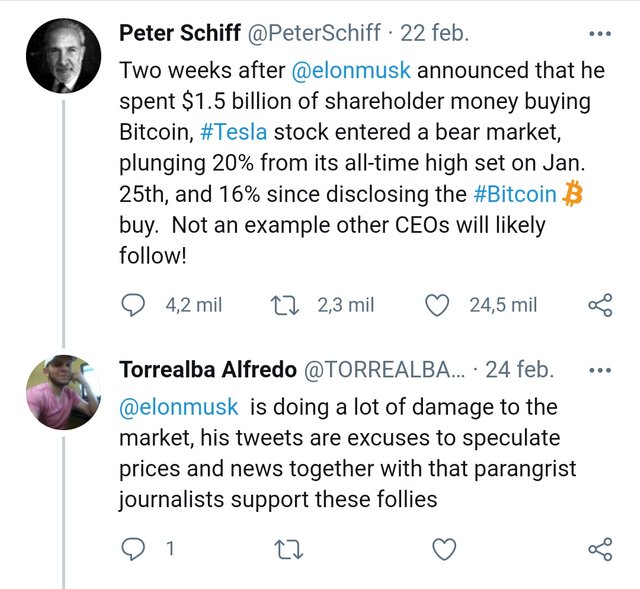Open more options on Peter Schiff's tweet
This screenshot has height=589, width=640.
coord(600,34)
